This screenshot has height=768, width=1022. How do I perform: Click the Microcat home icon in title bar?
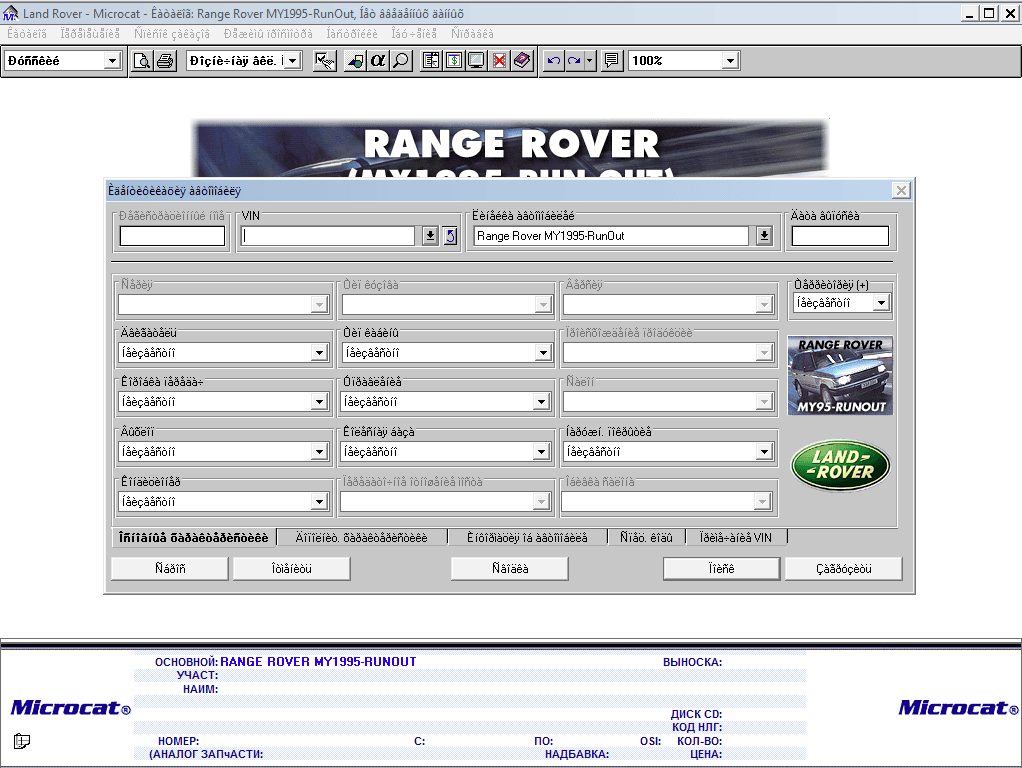coord(10,13)
